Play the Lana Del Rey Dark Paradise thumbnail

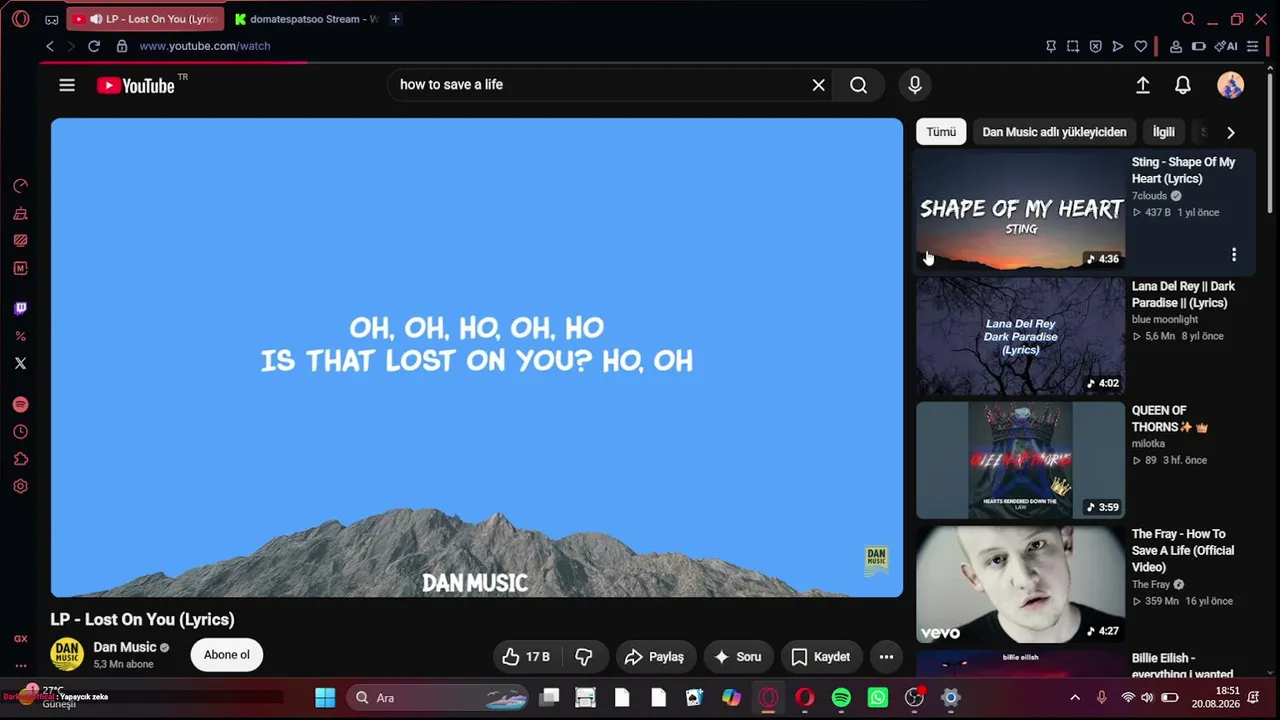(1020, 336)
